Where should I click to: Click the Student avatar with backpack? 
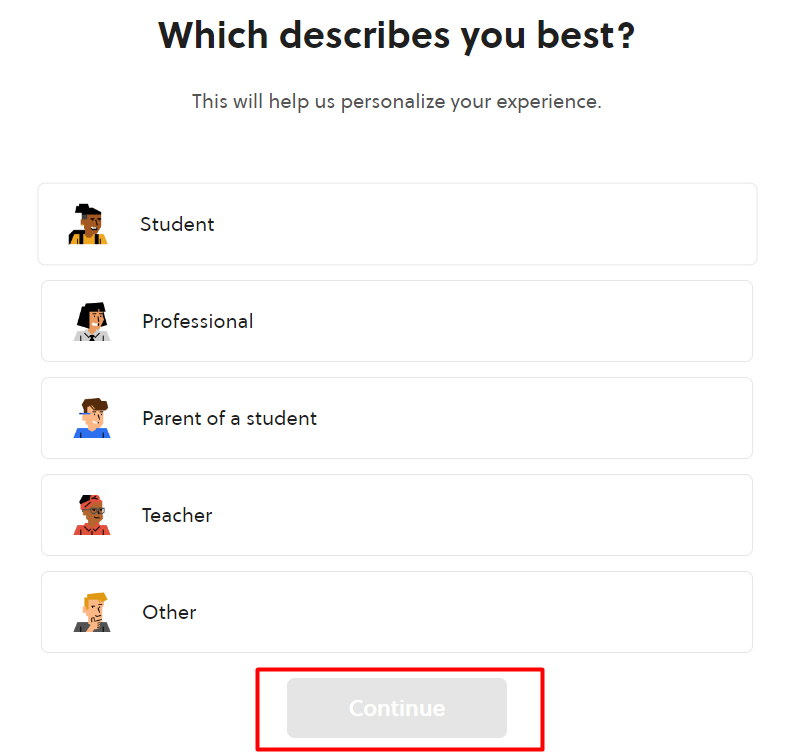(x=89, y=225)
